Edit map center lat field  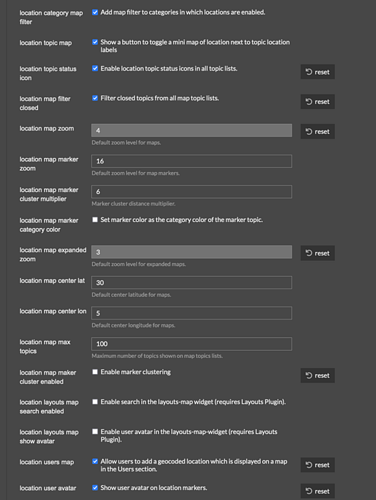point(192,283)
